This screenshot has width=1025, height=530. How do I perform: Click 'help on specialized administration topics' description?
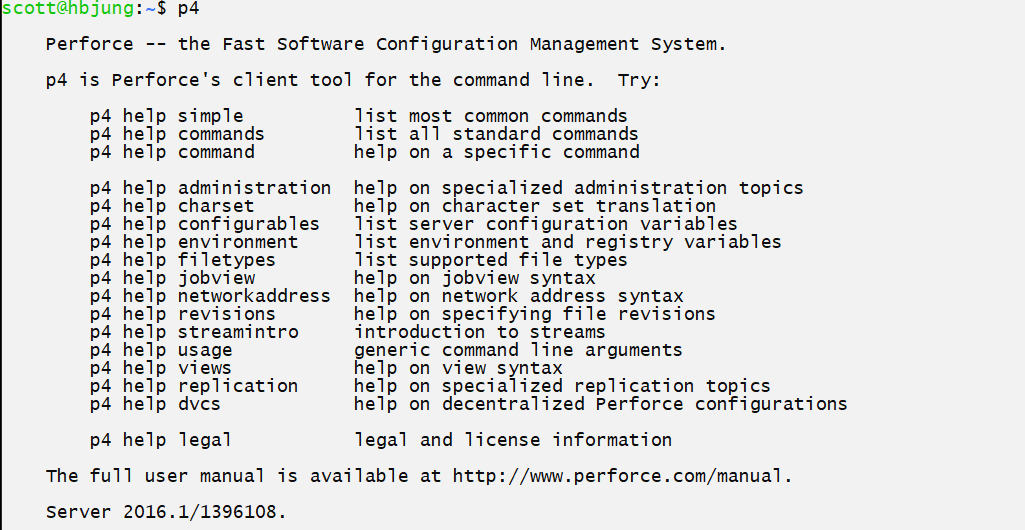click(x=579, y=188)
